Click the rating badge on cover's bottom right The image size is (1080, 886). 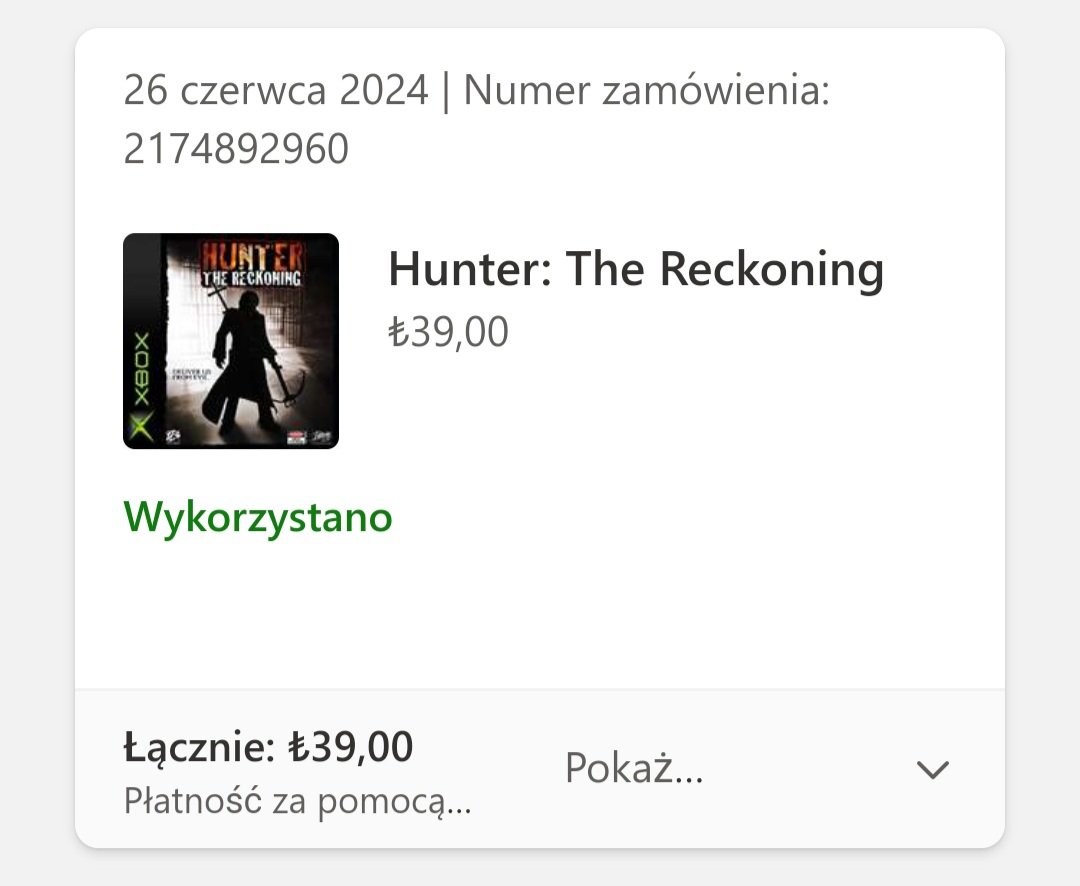tap(297, 437)
